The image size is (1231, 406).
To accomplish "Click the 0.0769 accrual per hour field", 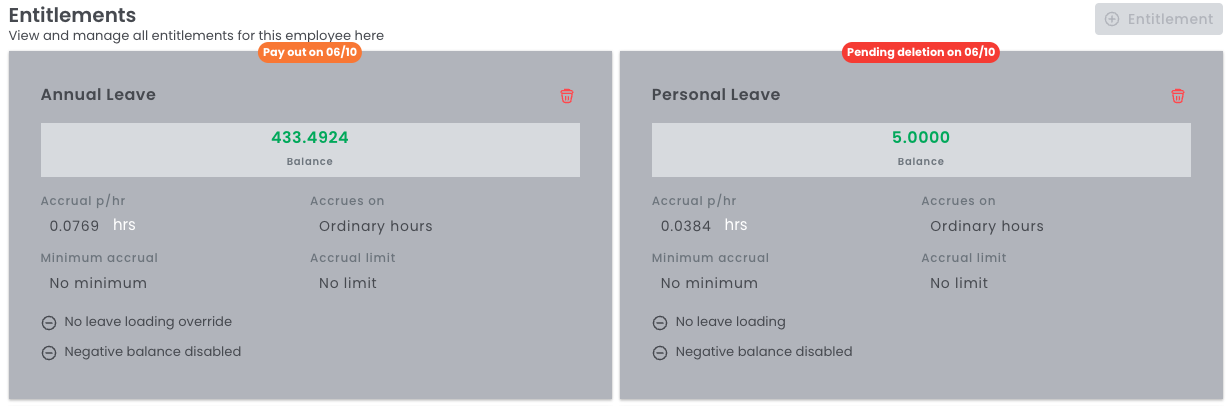I will pos(74,226).
